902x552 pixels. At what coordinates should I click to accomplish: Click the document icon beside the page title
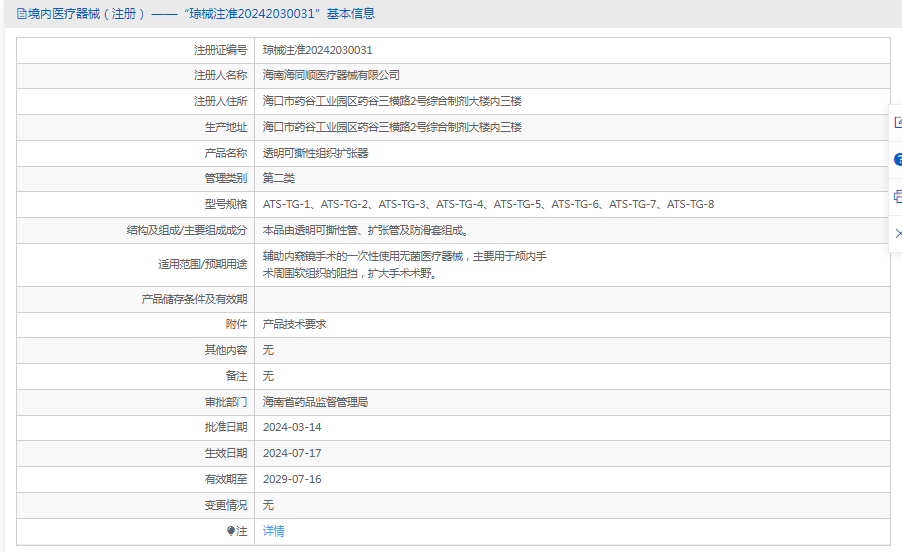pos(22,14)
